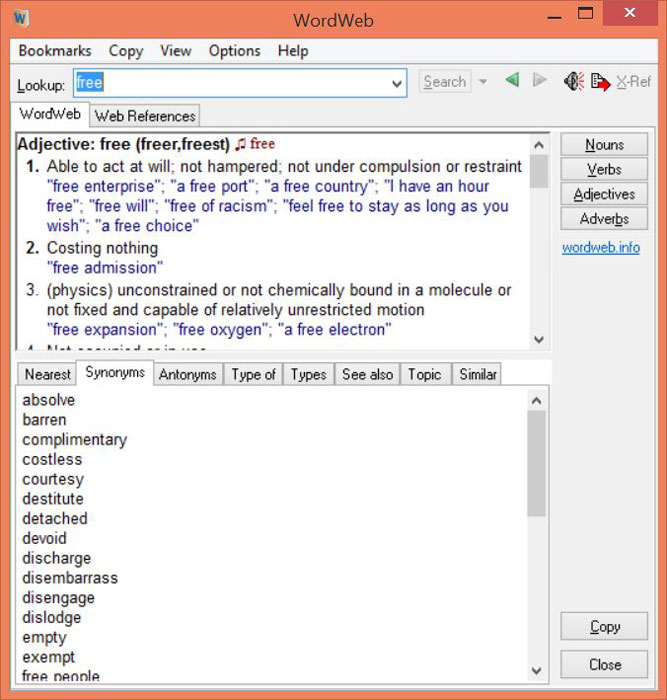The width and height of the screenshot is (667, 700).
Task: Select the Synonyms tab
Action: click(115, 372)
